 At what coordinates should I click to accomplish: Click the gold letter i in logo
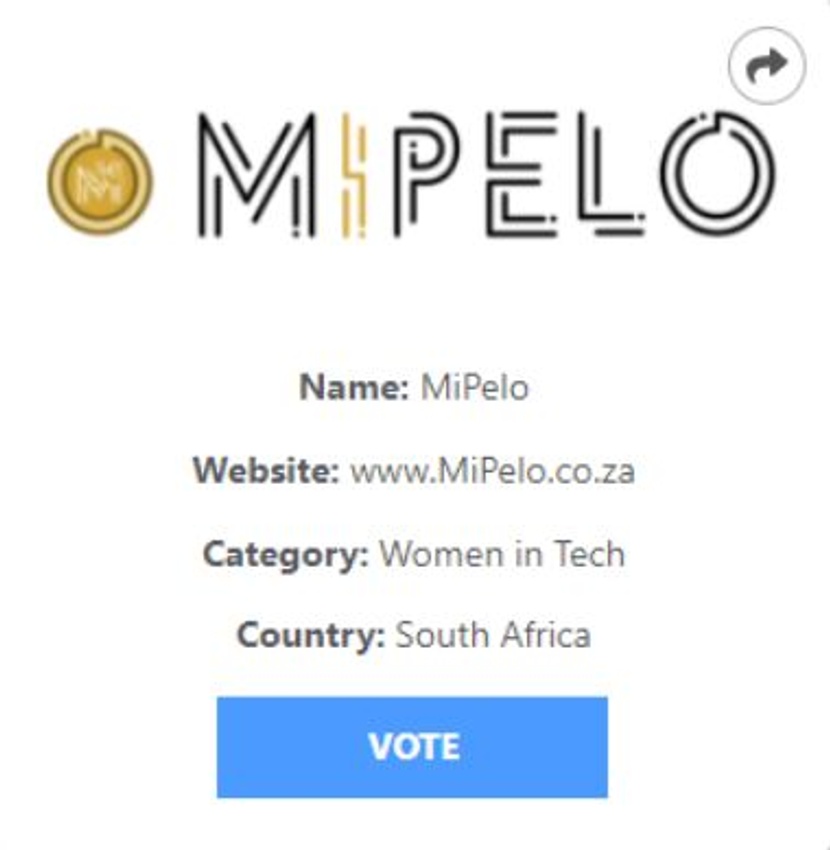(x=353, y=175)
